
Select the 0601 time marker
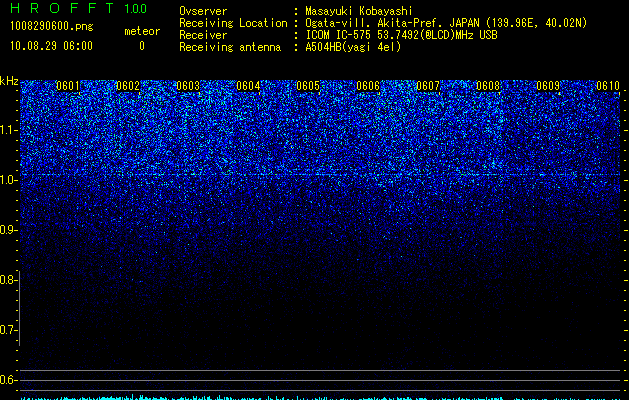tap(68, 86)
